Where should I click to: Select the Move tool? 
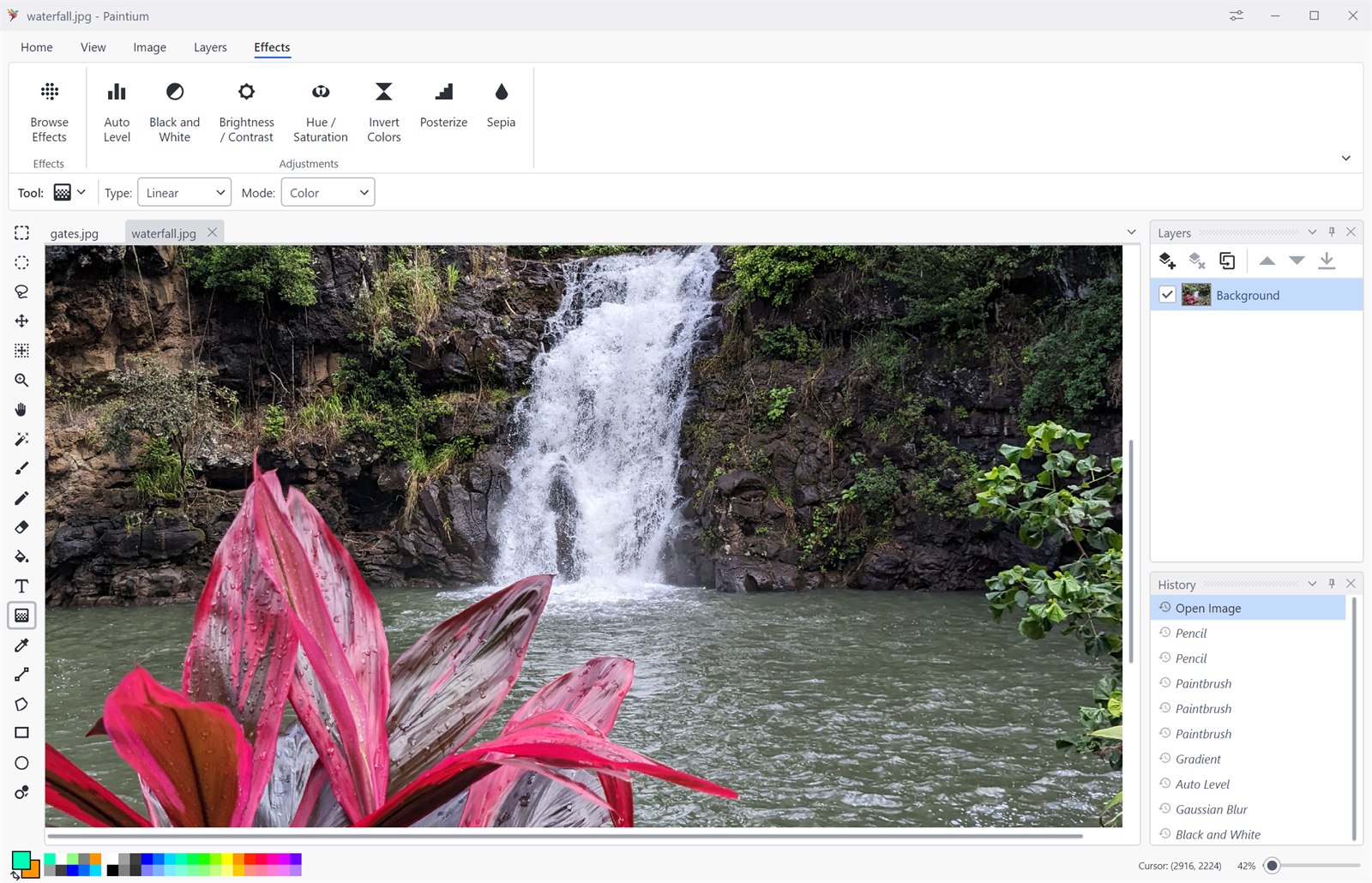click(x=21, y=321)
